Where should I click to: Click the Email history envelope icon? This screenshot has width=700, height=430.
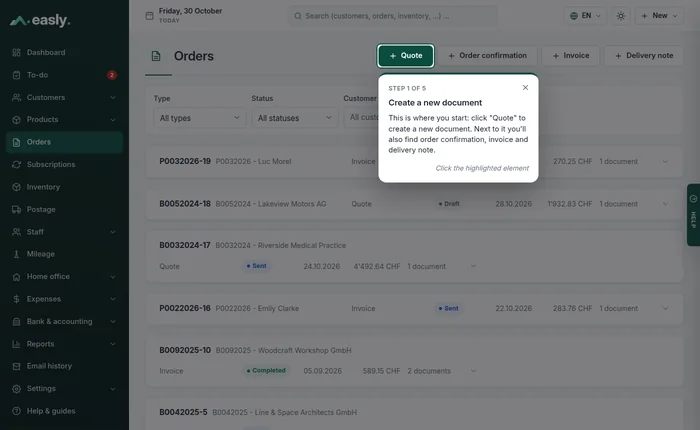pyautogui.click(x=17, y=366)
